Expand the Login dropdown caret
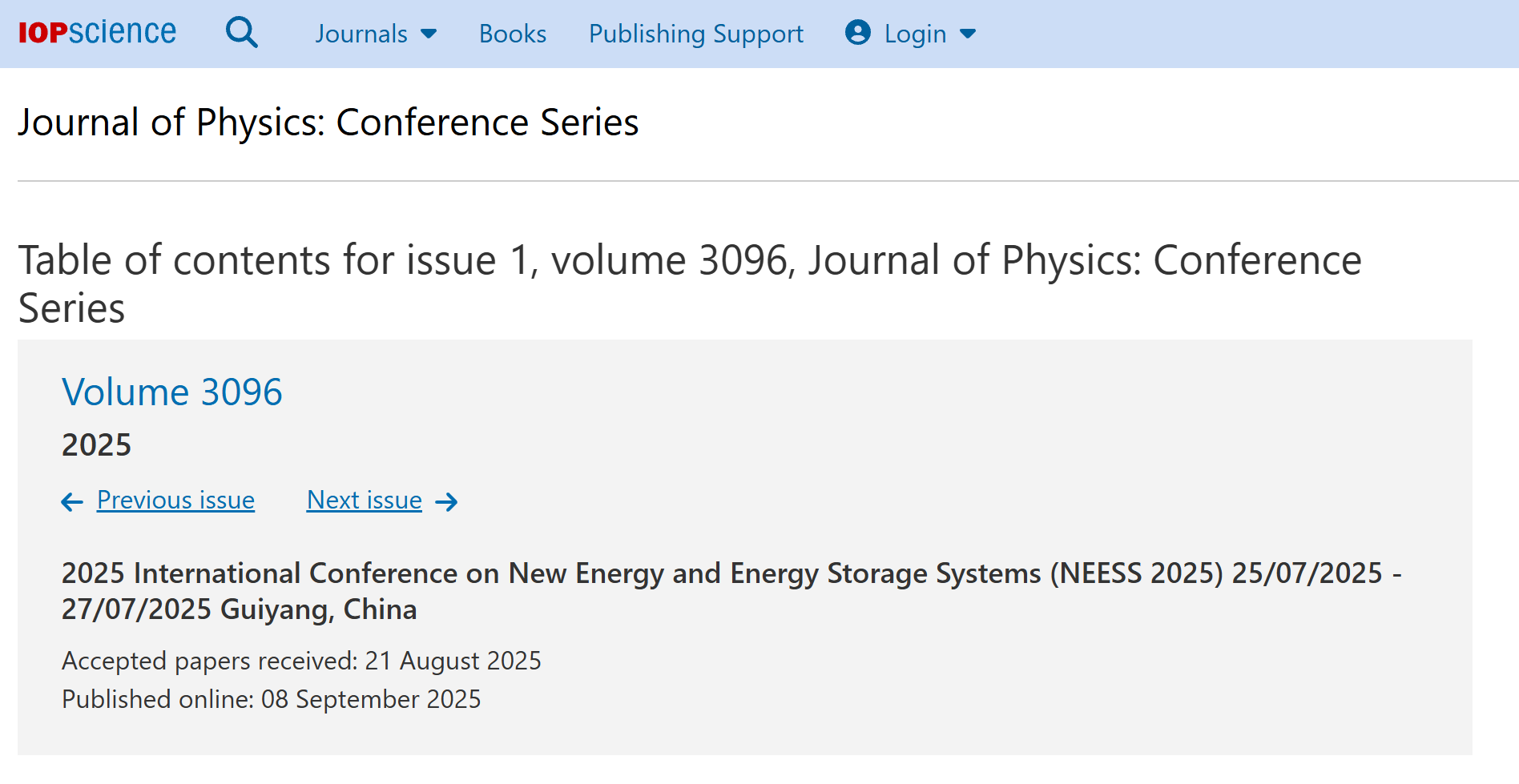This screenshot has width=1519, height=784. click(968, 34)
